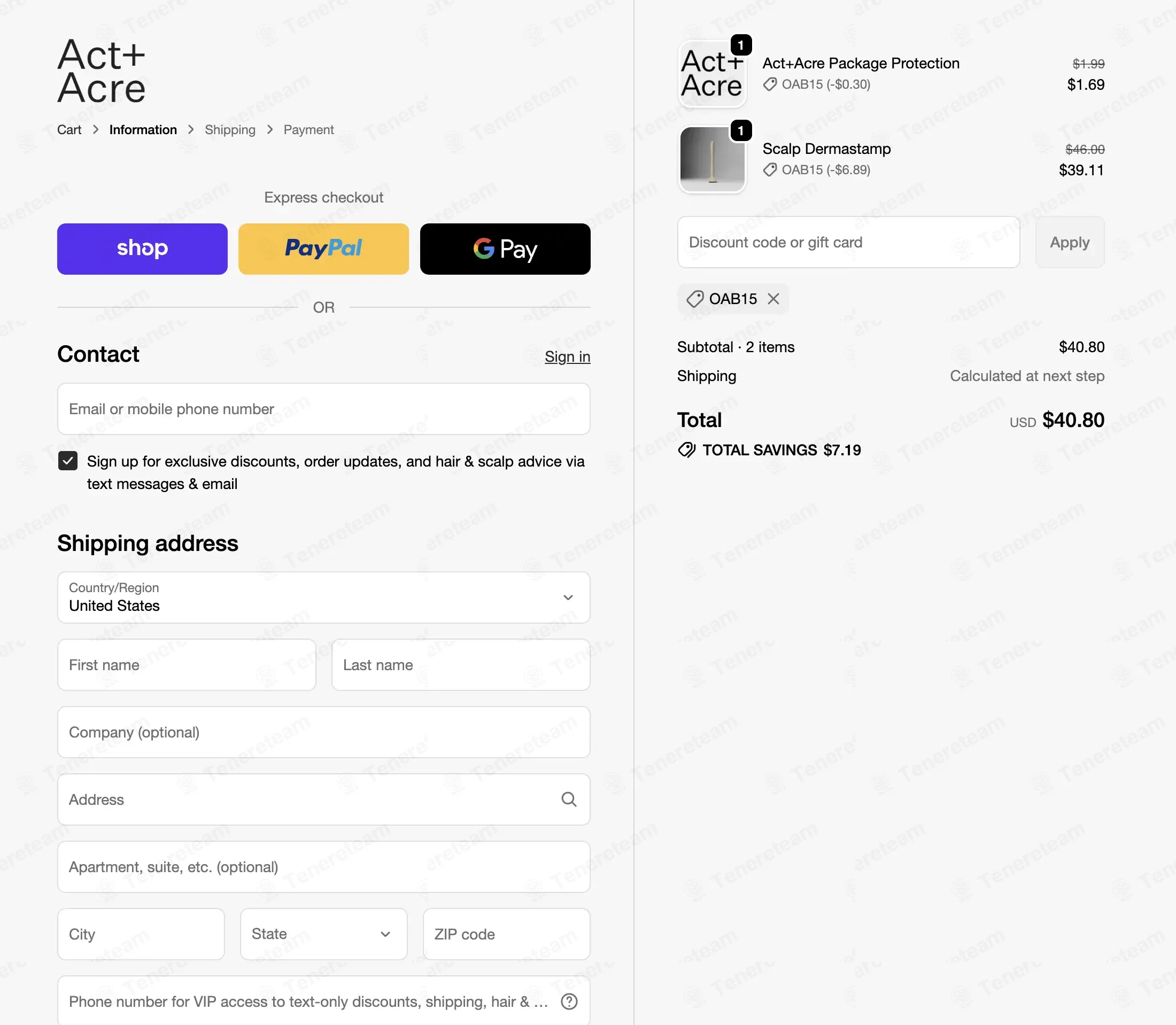Viewport: 1176px width, 1025px height.
Task: Select the Information breadcrumb step
Action: 143,130
